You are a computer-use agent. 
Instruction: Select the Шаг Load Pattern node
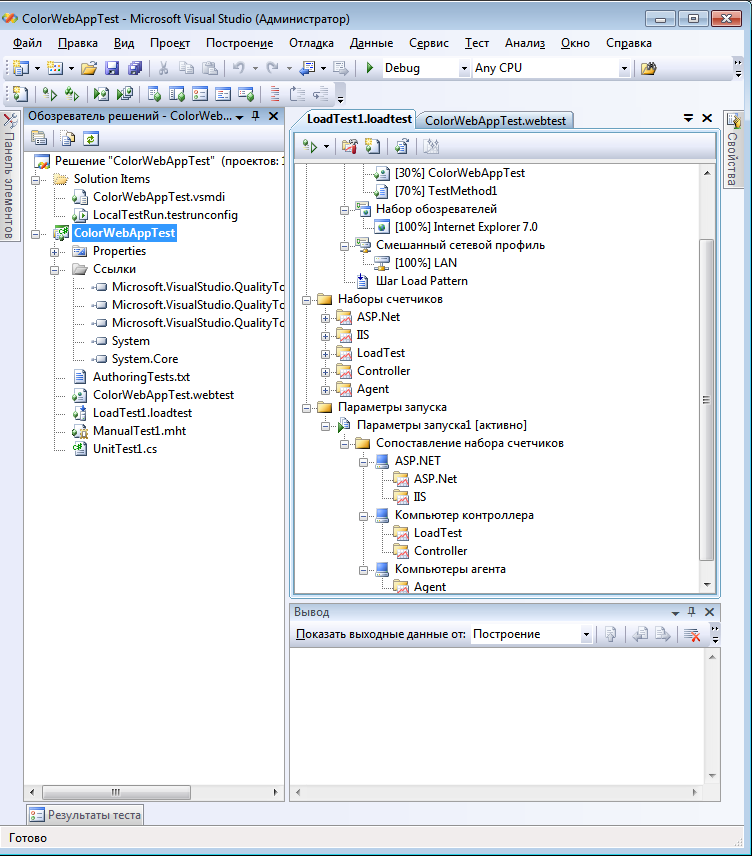[421, 281]
